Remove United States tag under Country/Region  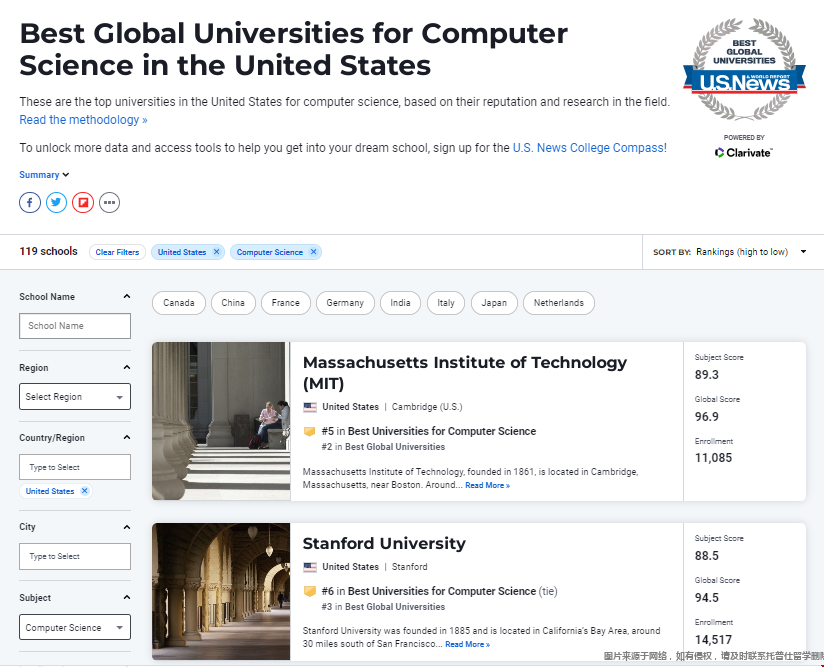(x=84, y=490)
